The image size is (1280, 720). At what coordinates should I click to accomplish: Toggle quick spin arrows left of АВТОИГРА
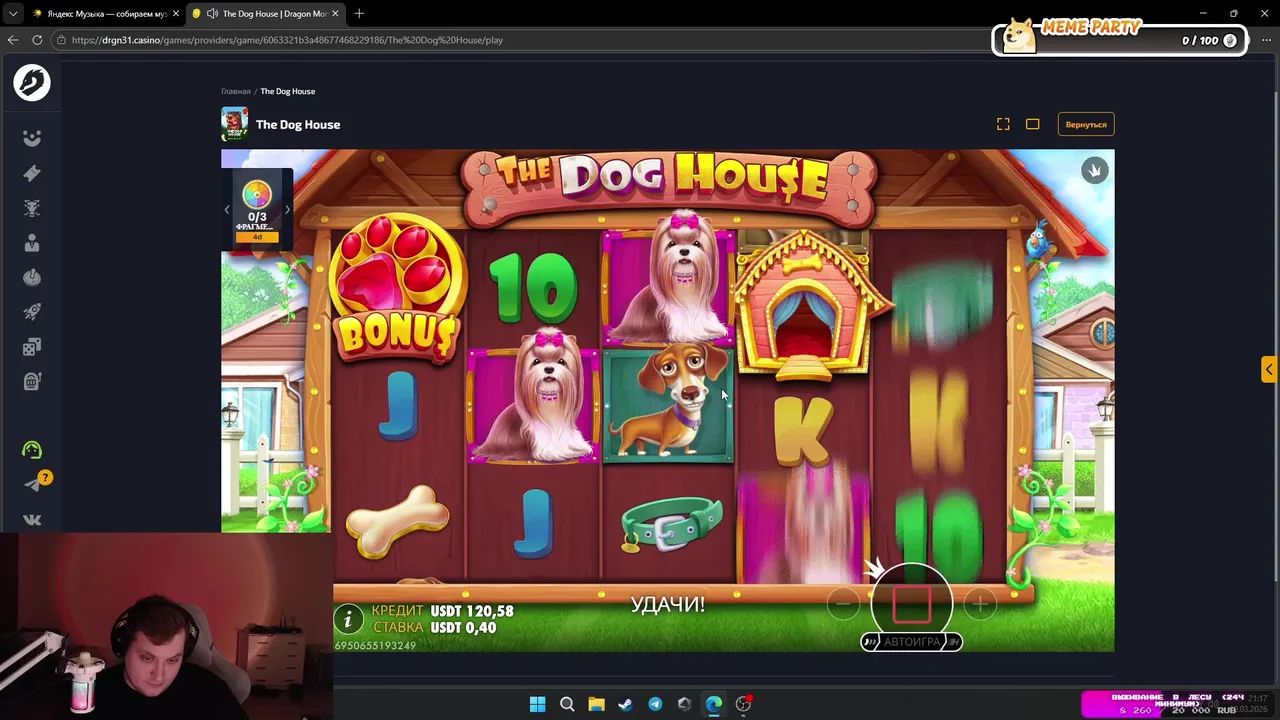pos(870,642)
